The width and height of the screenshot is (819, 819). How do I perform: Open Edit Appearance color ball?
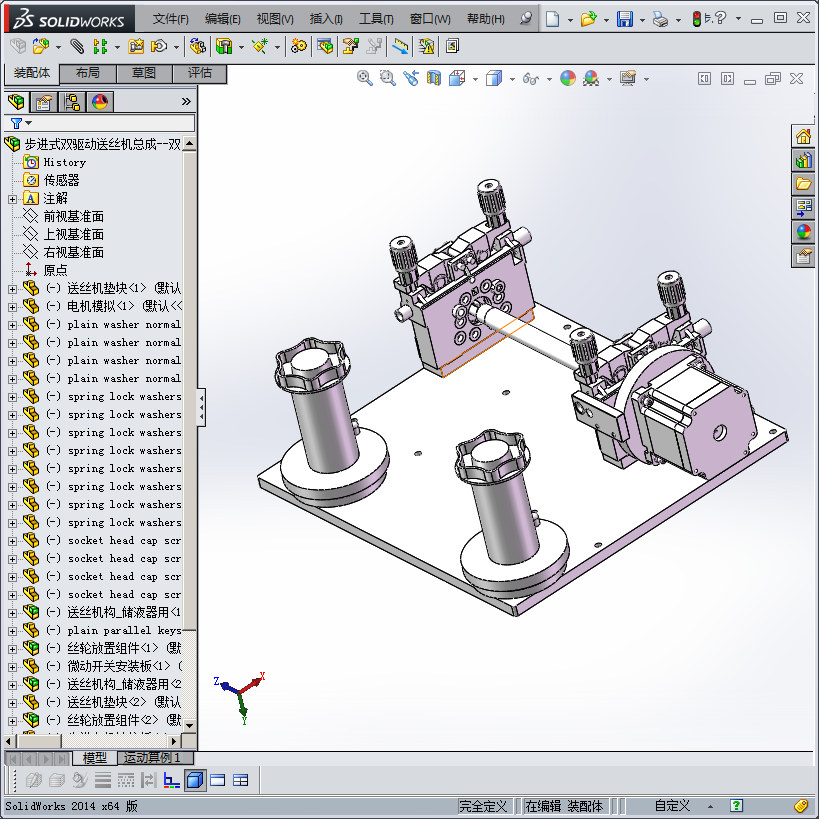coord(568,78)
